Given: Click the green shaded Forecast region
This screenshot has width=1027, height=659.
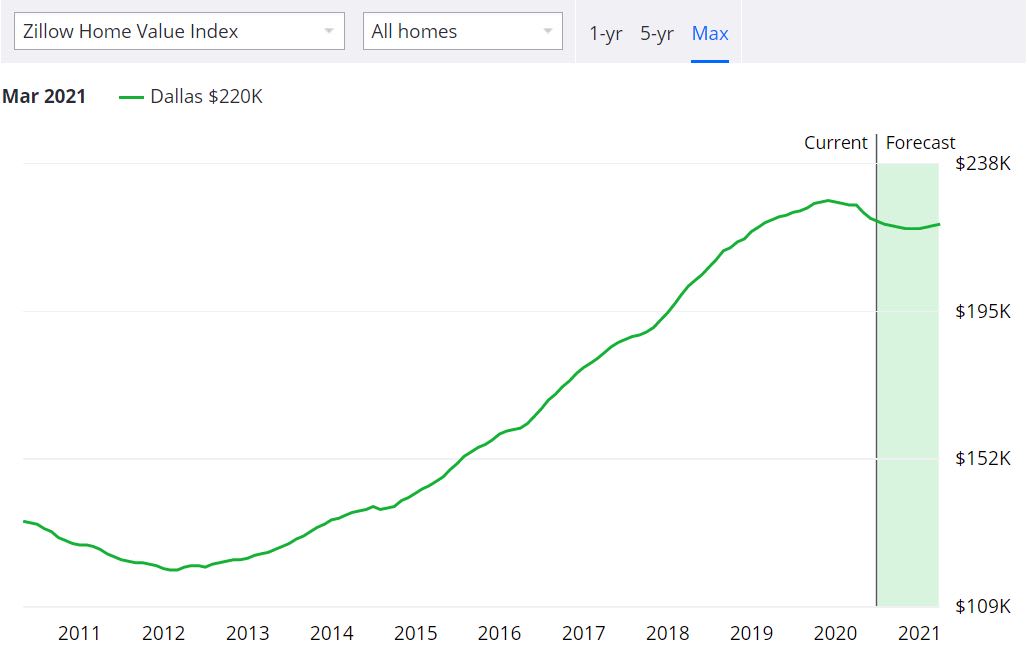Looking at the screenshot, I should click(x=908, y=385).
